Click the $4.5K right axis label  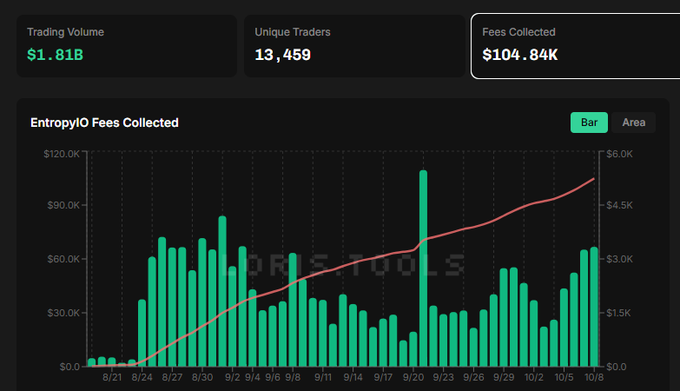[619, 205]
